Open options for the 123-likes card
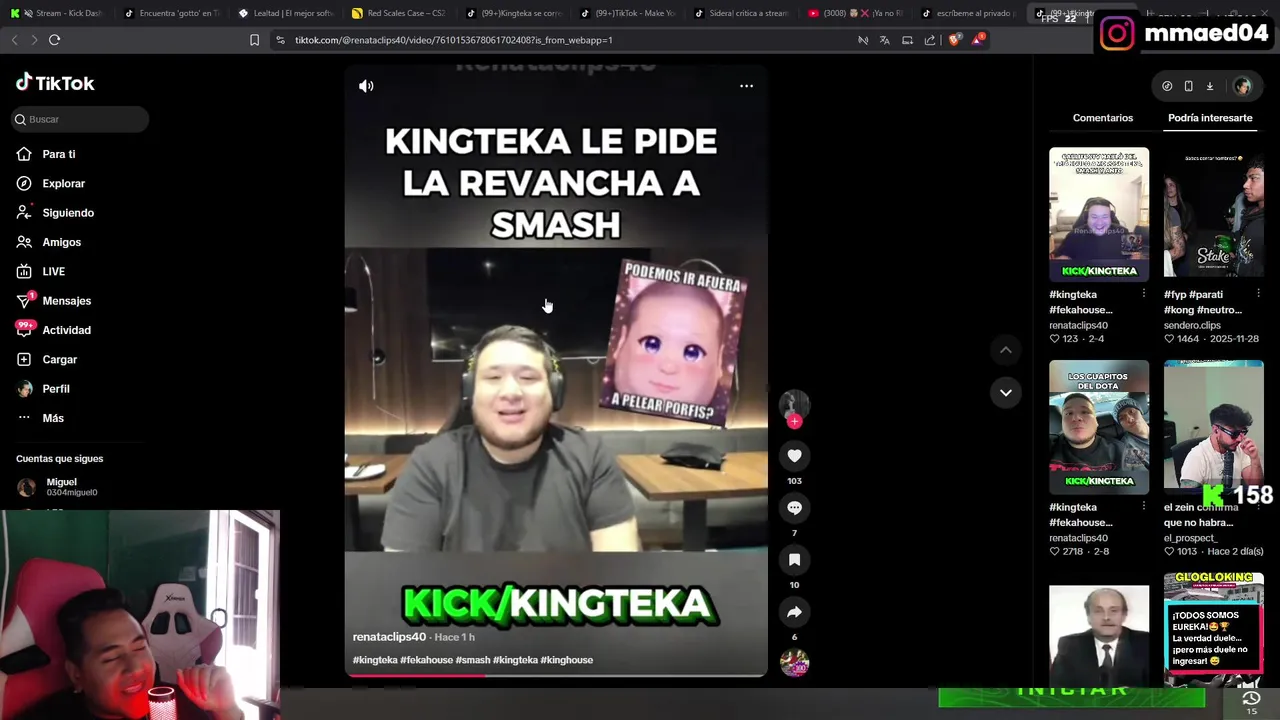This screenshot has height=720, width=1280. (x=1144, y=294)
